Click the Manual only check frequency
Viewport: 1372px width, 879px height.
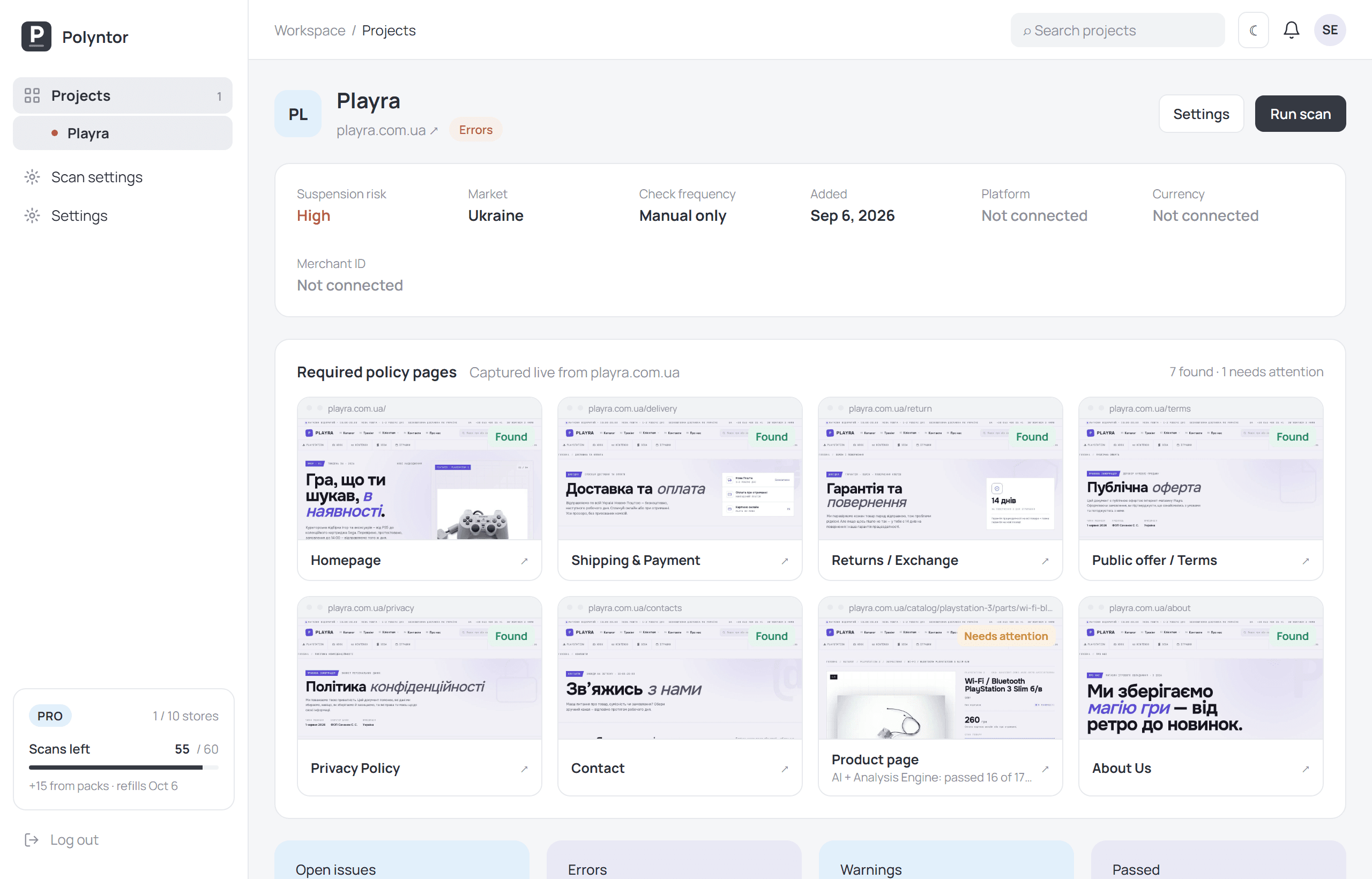coord(683,216)
